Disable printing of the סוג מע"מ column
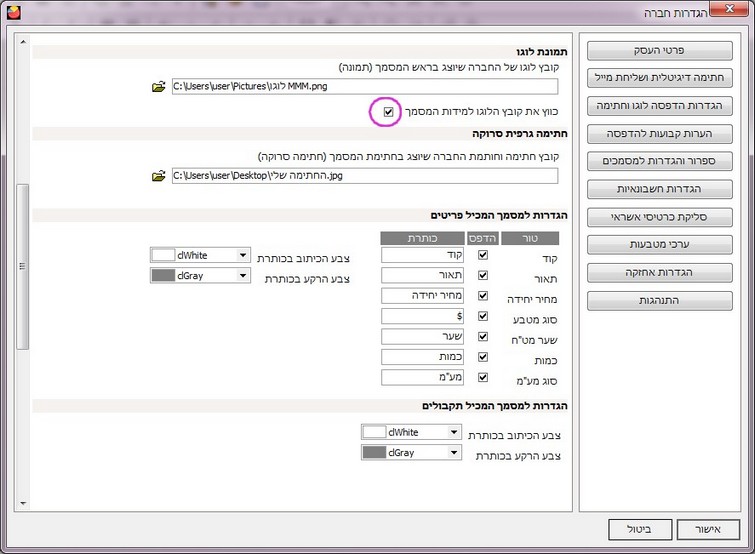 pyautogui.click(x=484, y=377)
